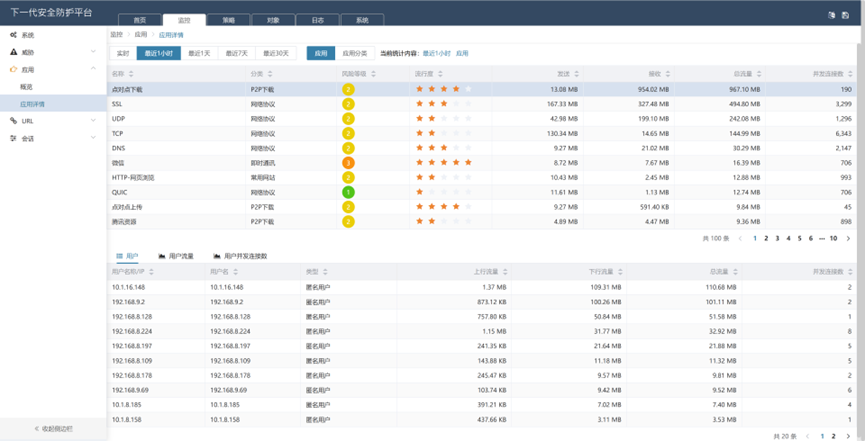Screen dimensions: 865x441
Task: Click the yellow risk badge in the SSL row
Action: pyautogui.click(x=348, y=104)
